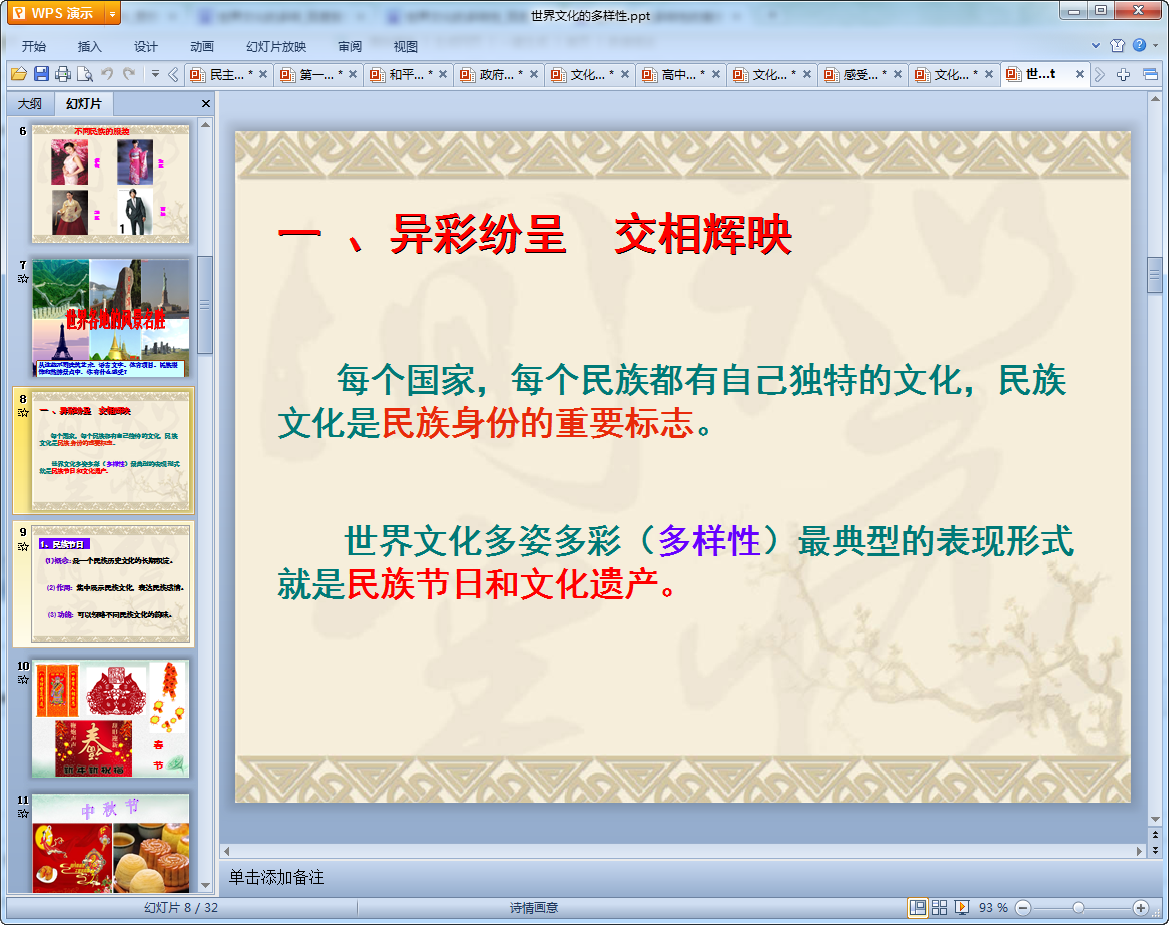Viewport: 1169px width, 925px height.
Task: Switch to Slide Sorter view icon
Action: point(939,907)
